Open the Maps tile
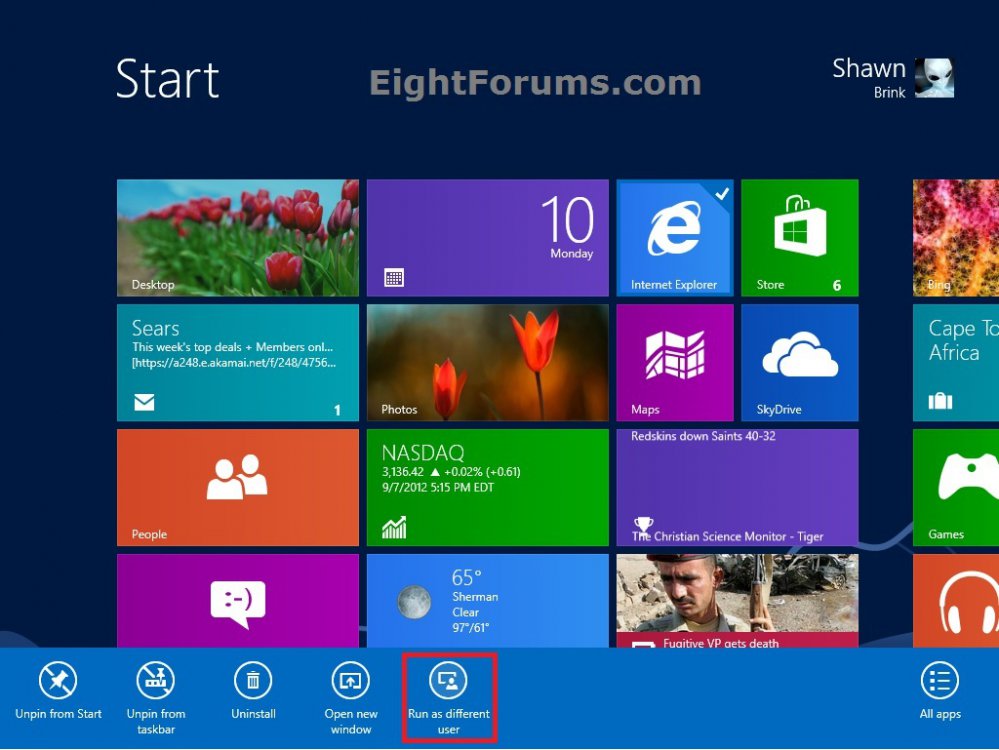999x750 pixels. pyautogui.click(x=674, y=362)
